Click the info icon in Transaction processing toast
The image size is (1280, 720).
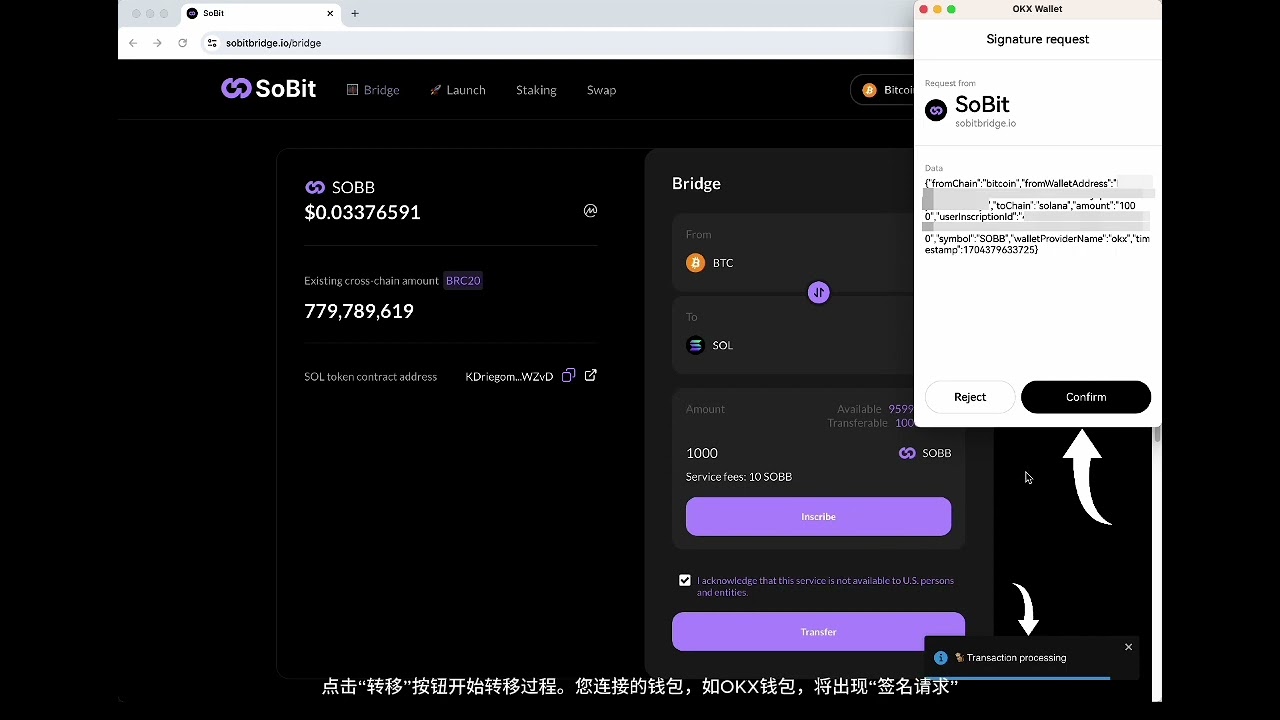pyautogui.click(x=940, y=658)
